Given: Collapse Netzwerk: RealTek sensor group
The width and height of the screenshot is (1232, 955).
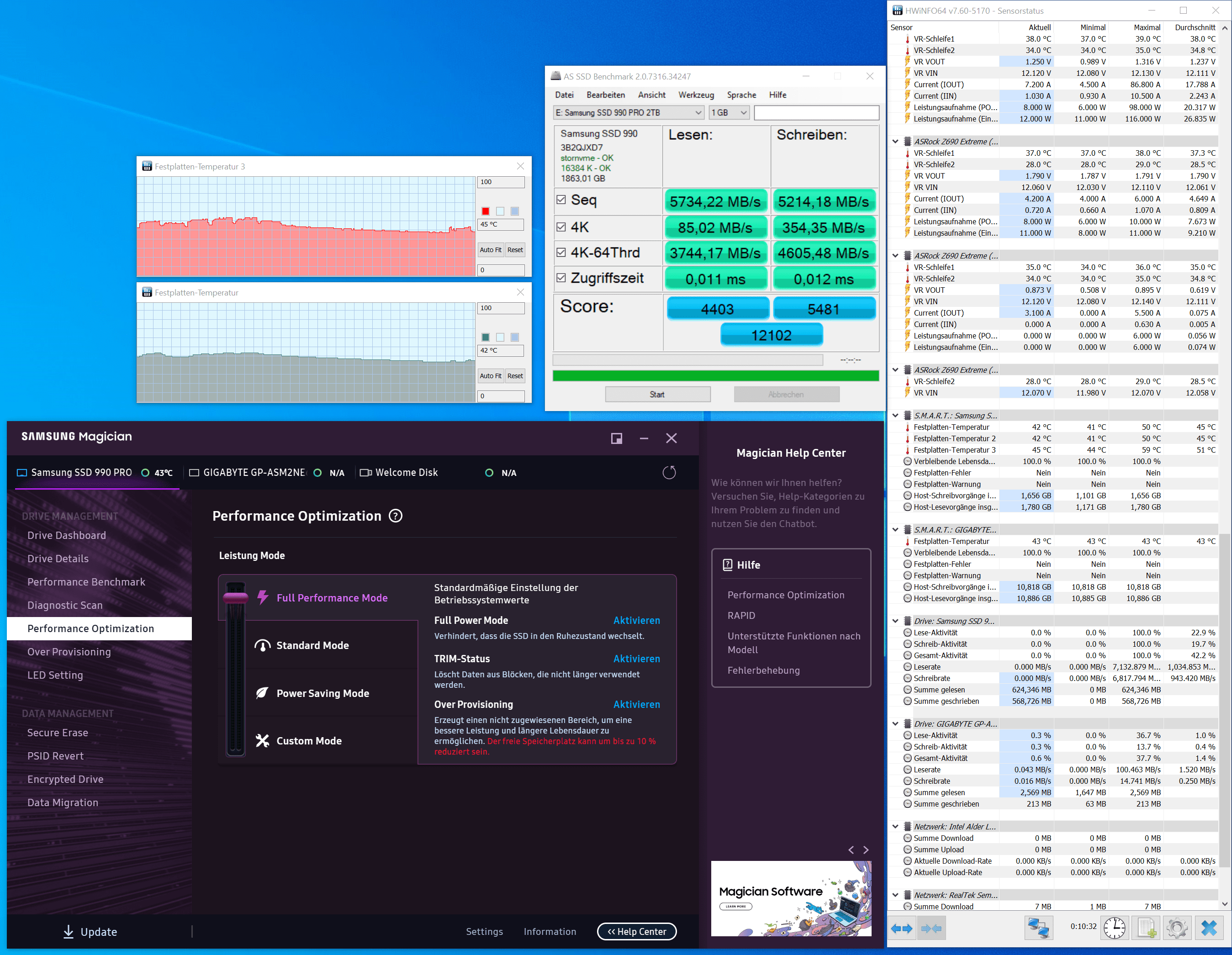Looking at the screenshot, I should [895, 895].
